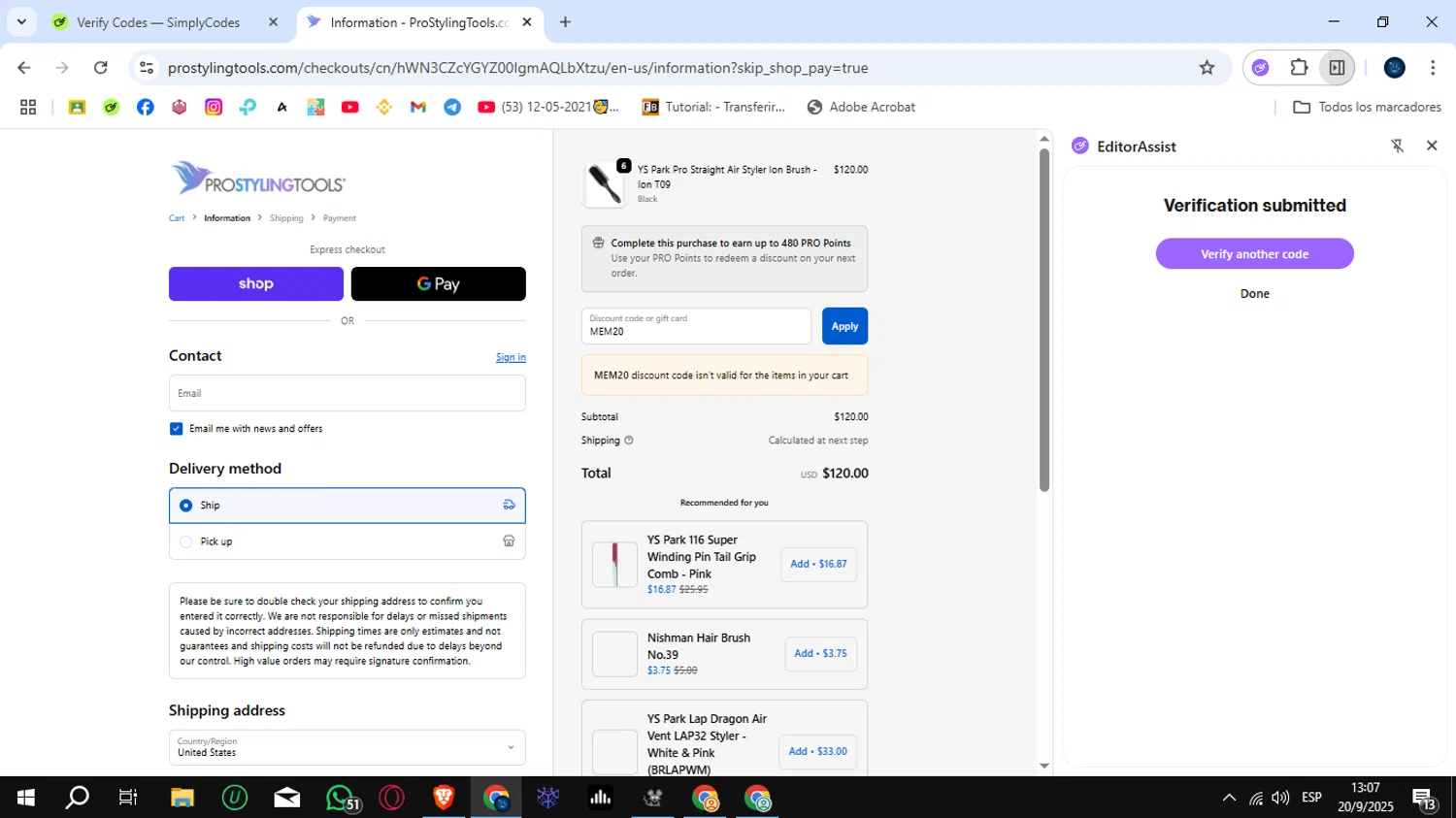
Task: Click the Sign in link
Action: 511,357
